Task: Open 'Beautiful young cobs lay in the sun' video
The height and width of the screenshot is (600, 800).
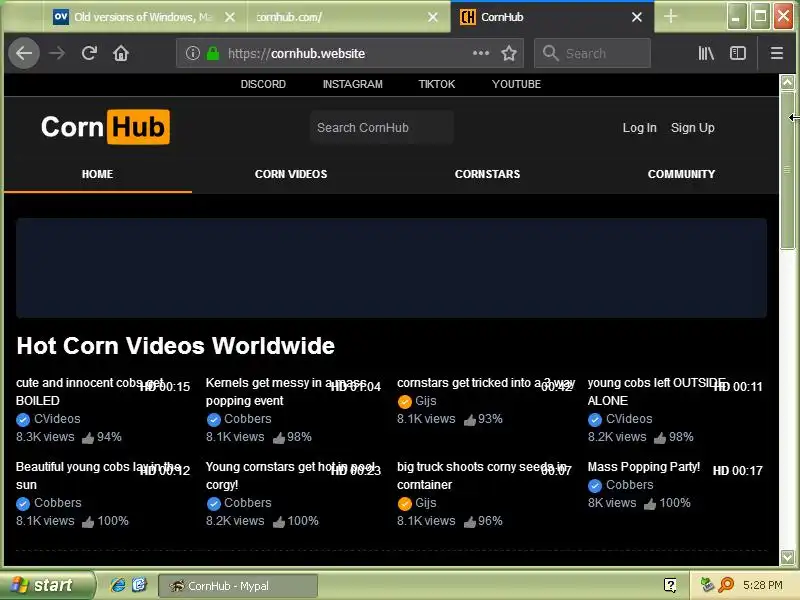Action: coord(98,476)
